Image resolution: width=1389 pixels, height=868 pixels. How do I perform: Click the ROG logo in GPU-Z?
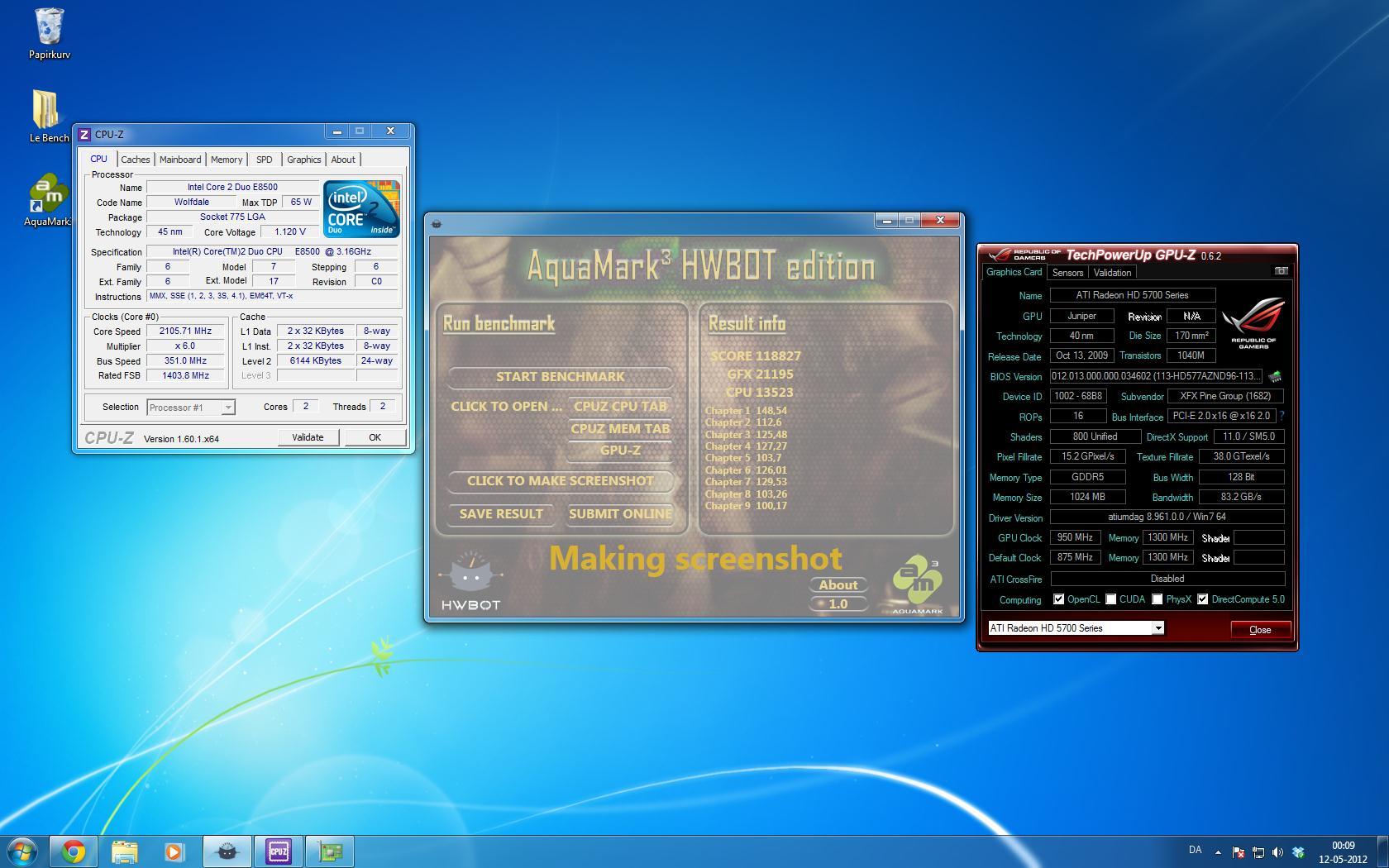[1253, 323]
